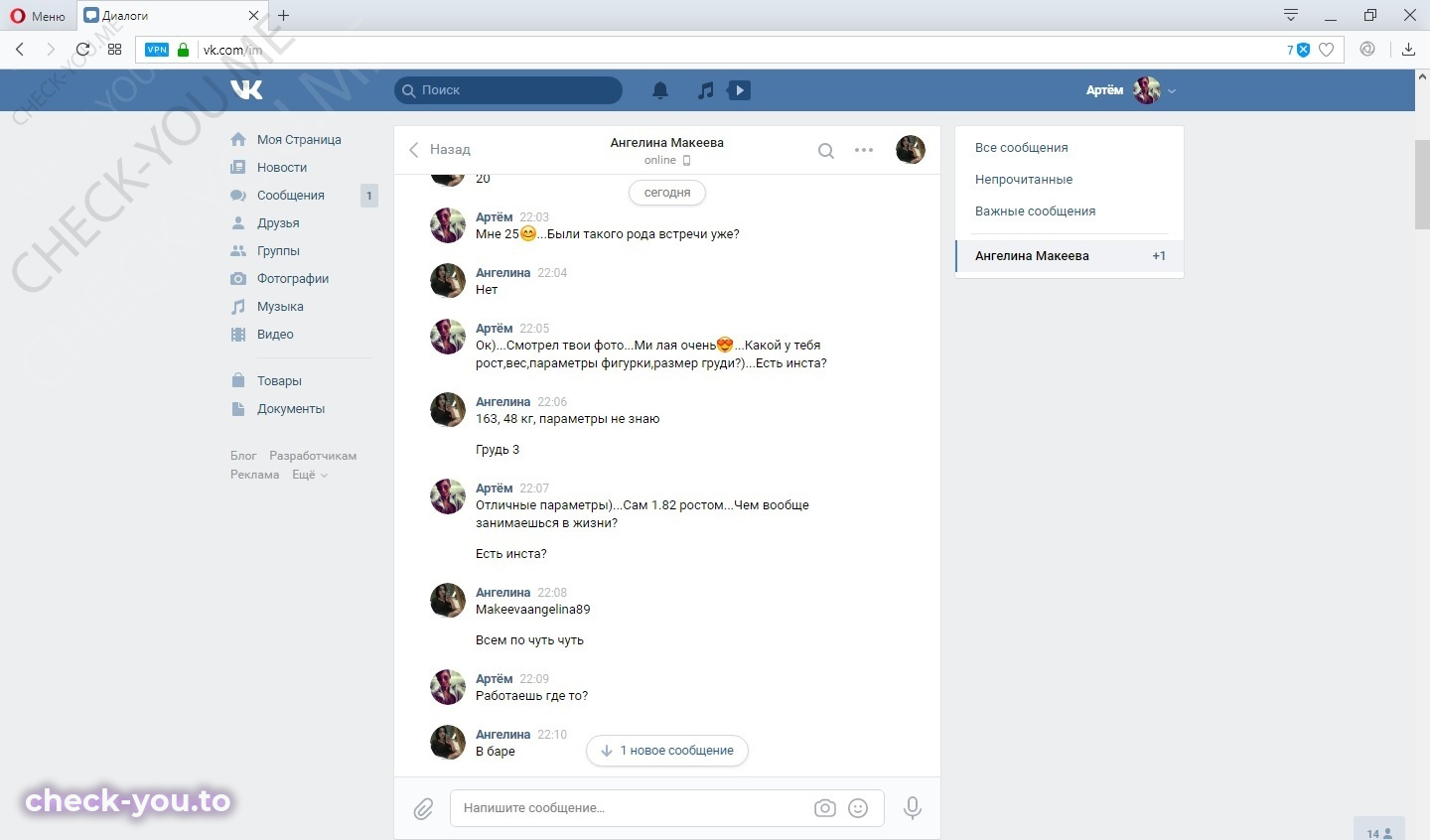Image resolution: width=1430 pixels, height=840 pixels.
Task: Click the VPN badge in the address bar
Action: [157, 50]
